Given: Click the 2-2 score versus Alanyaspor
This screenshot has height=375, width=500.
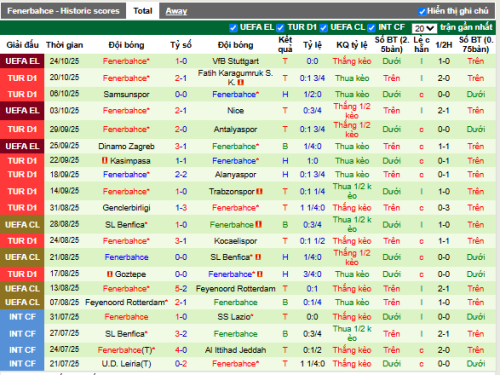Looking at the screenshot, I should pyautogui.click(x=181, y=175).
